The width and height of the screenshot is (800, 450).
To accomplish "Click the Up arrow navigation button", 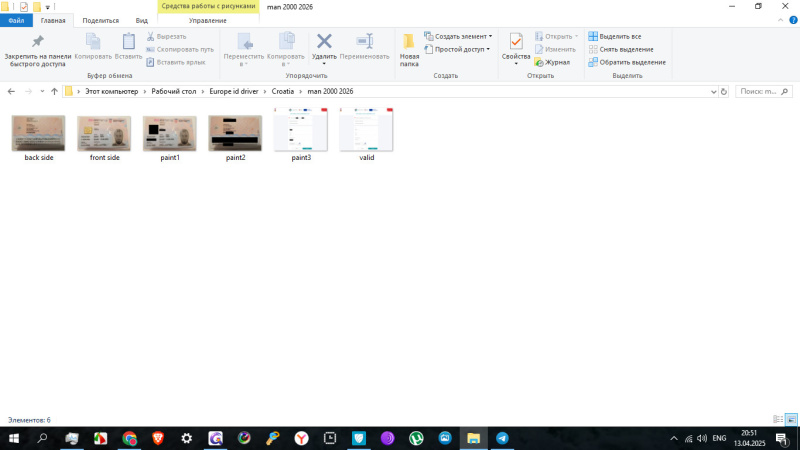I will pos(54,91).
